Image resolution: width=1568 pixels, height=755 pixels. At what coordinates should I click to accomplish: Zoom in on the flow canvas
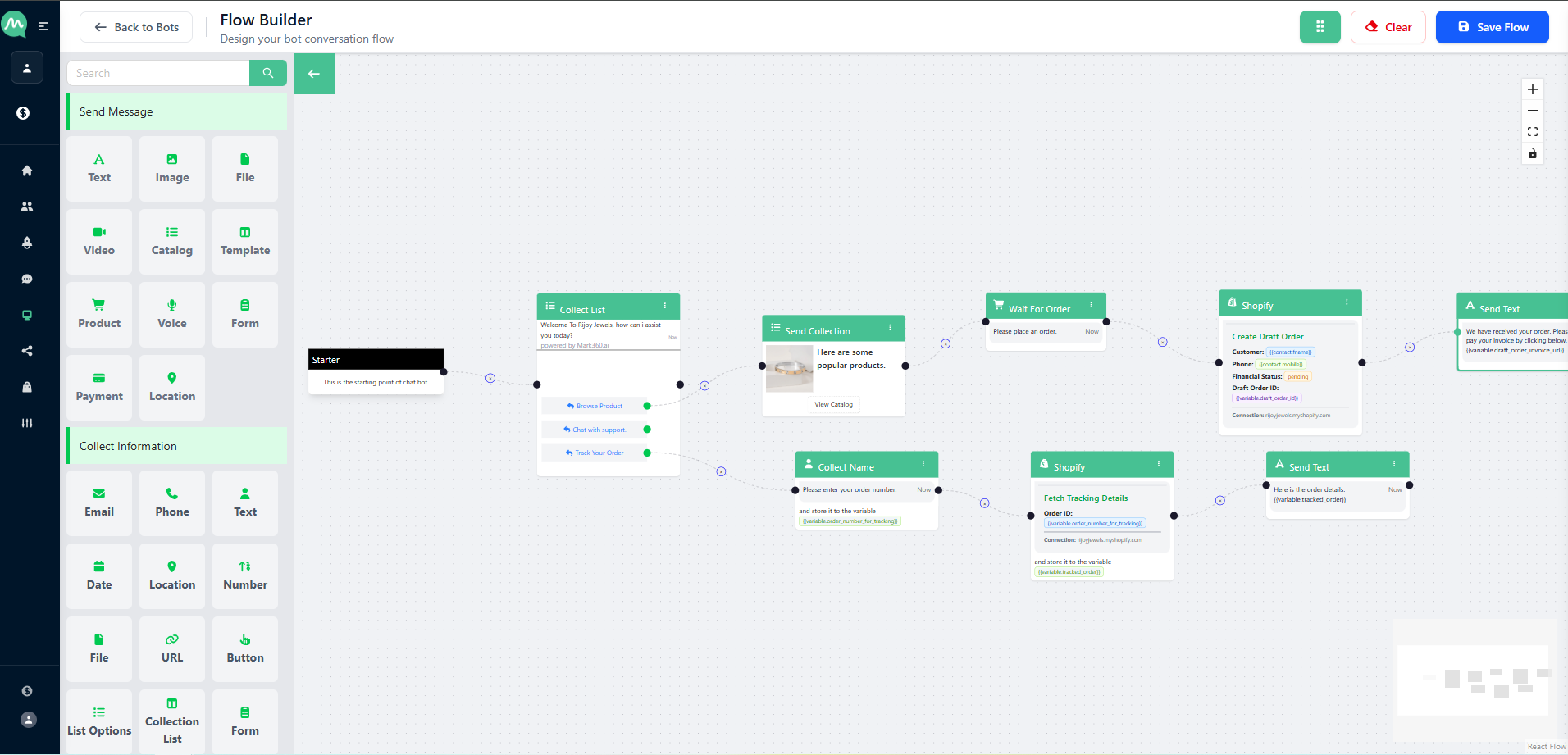[x=1532, y=89]
